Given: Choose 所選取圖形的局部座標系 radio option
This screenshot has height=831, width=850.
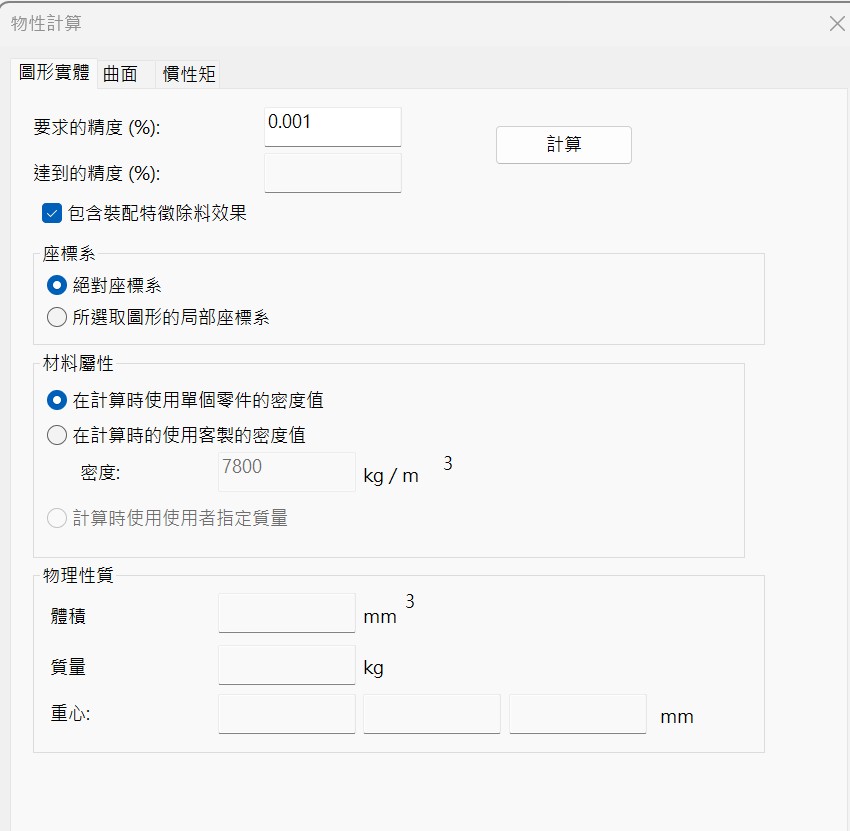Looking at the screenshot, I should pos(57,318).
